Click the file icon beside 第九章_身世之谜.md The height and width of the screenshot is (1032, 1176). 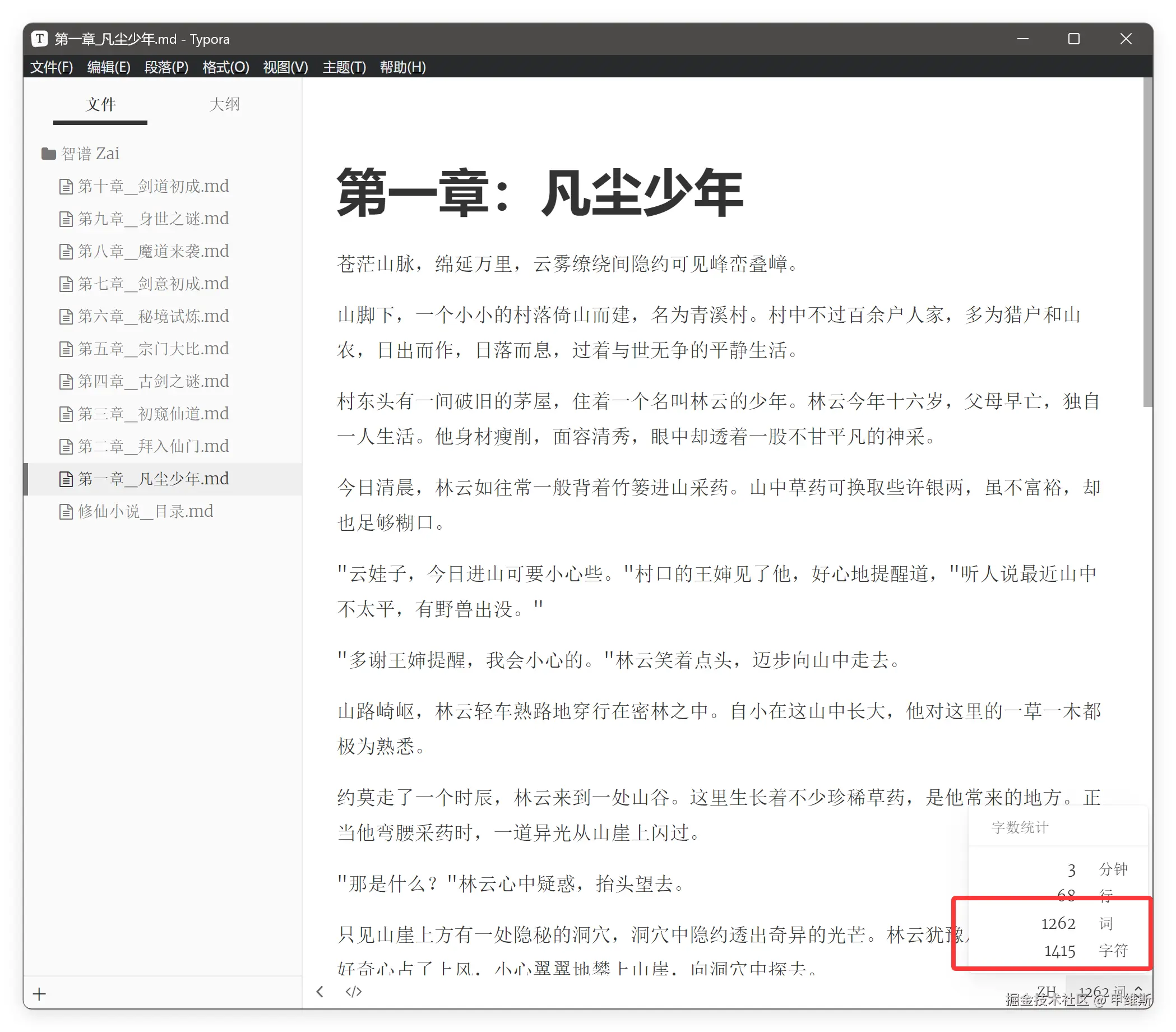66,219
